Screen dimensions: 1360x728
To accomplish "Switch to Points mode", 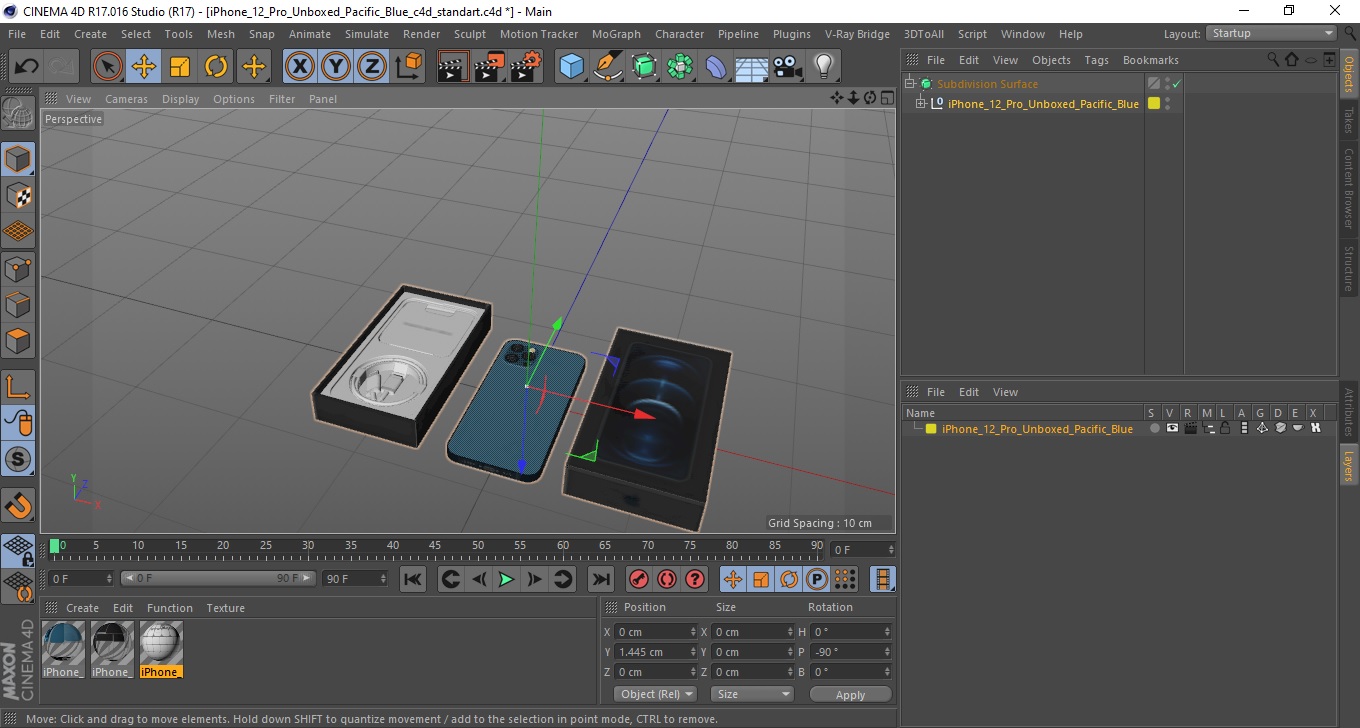I will click(18, 268).
